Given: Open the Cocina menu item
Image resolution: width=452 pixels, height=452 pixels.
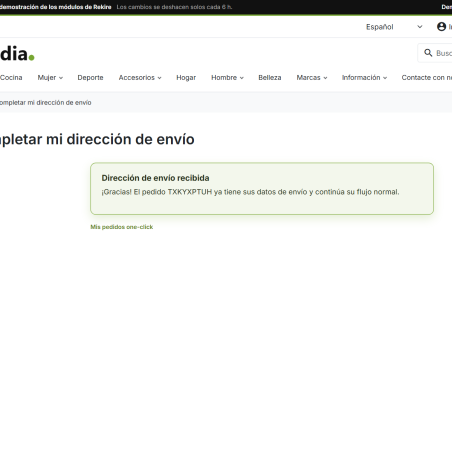Looking at the screenshot, I should (x=11, y=77).
